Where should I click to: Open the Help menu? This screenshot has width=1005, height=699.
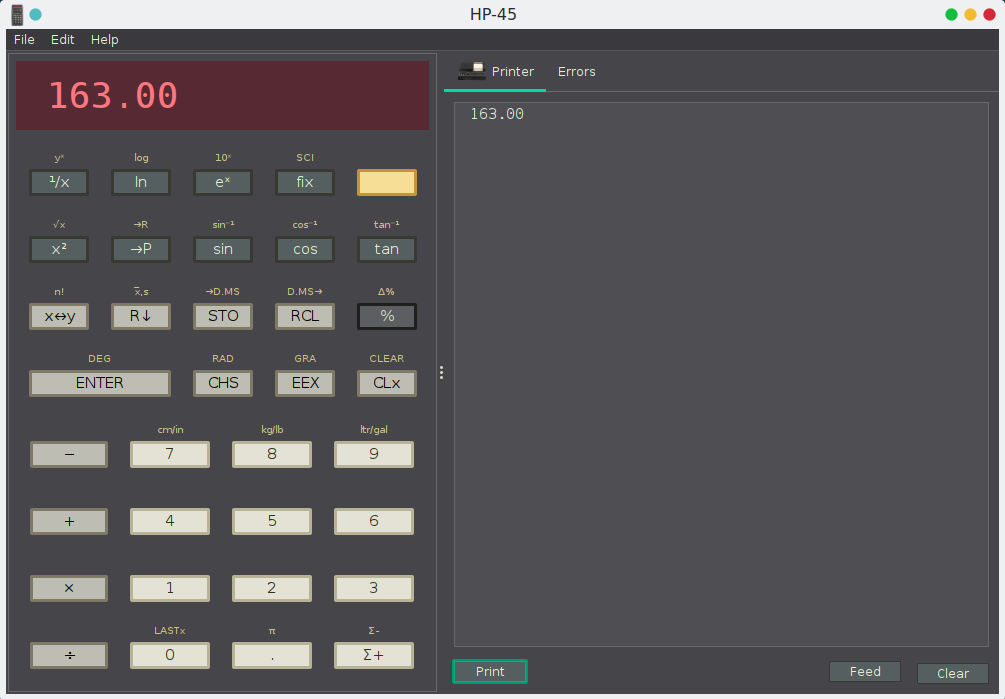pos(104,40)
